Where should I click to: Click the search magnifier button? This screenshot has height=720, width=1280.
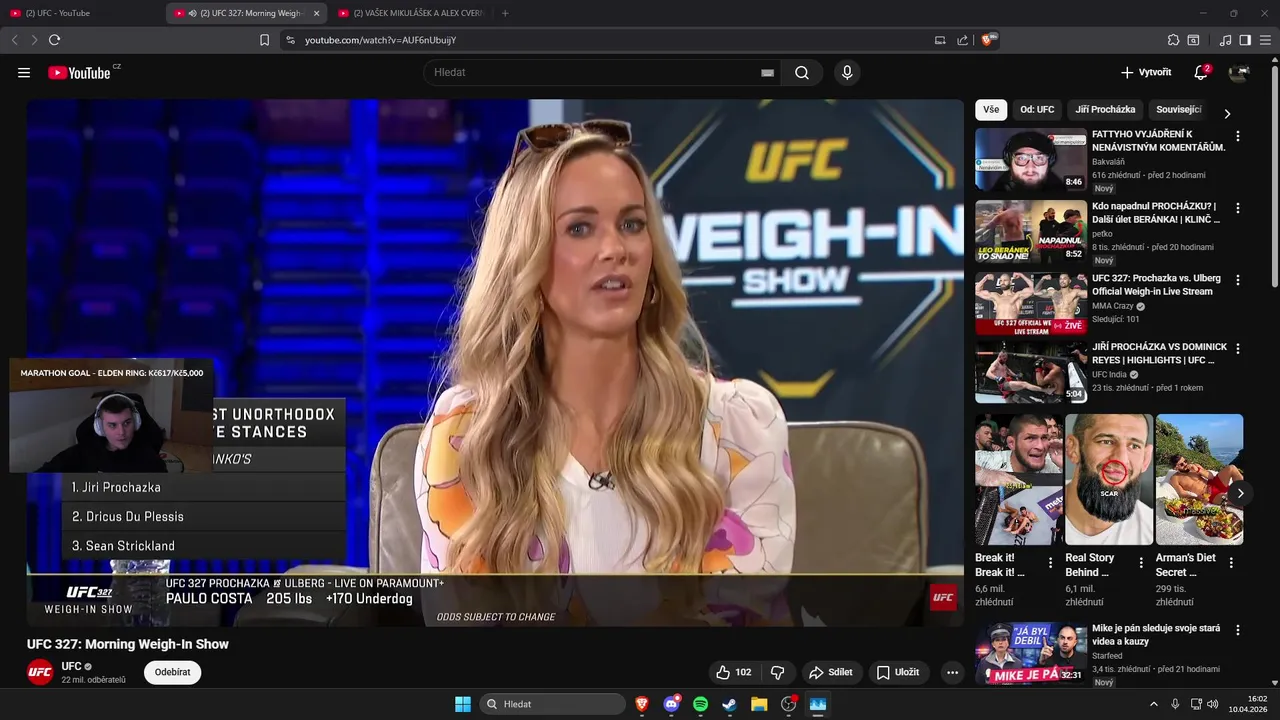(802, 73)
